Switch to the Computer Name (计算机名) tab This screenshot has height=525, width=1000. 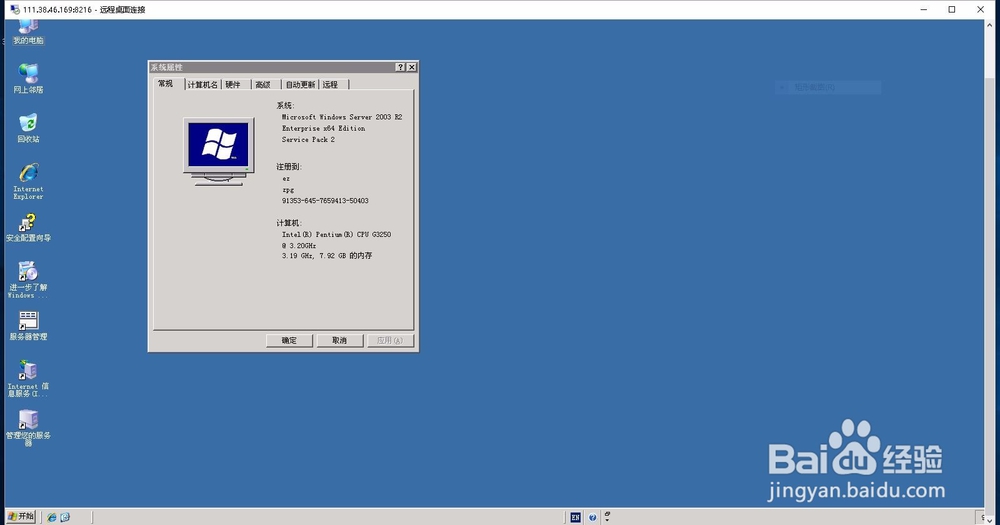(203, 85)
